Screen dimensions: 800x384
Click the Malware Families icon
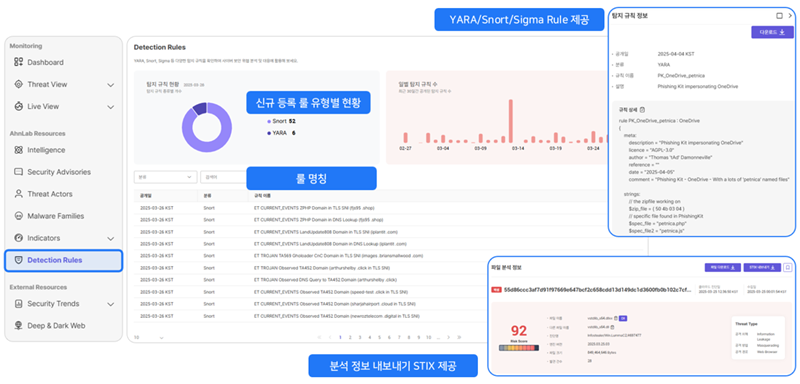pyautogui.click(x=18, y=216)
